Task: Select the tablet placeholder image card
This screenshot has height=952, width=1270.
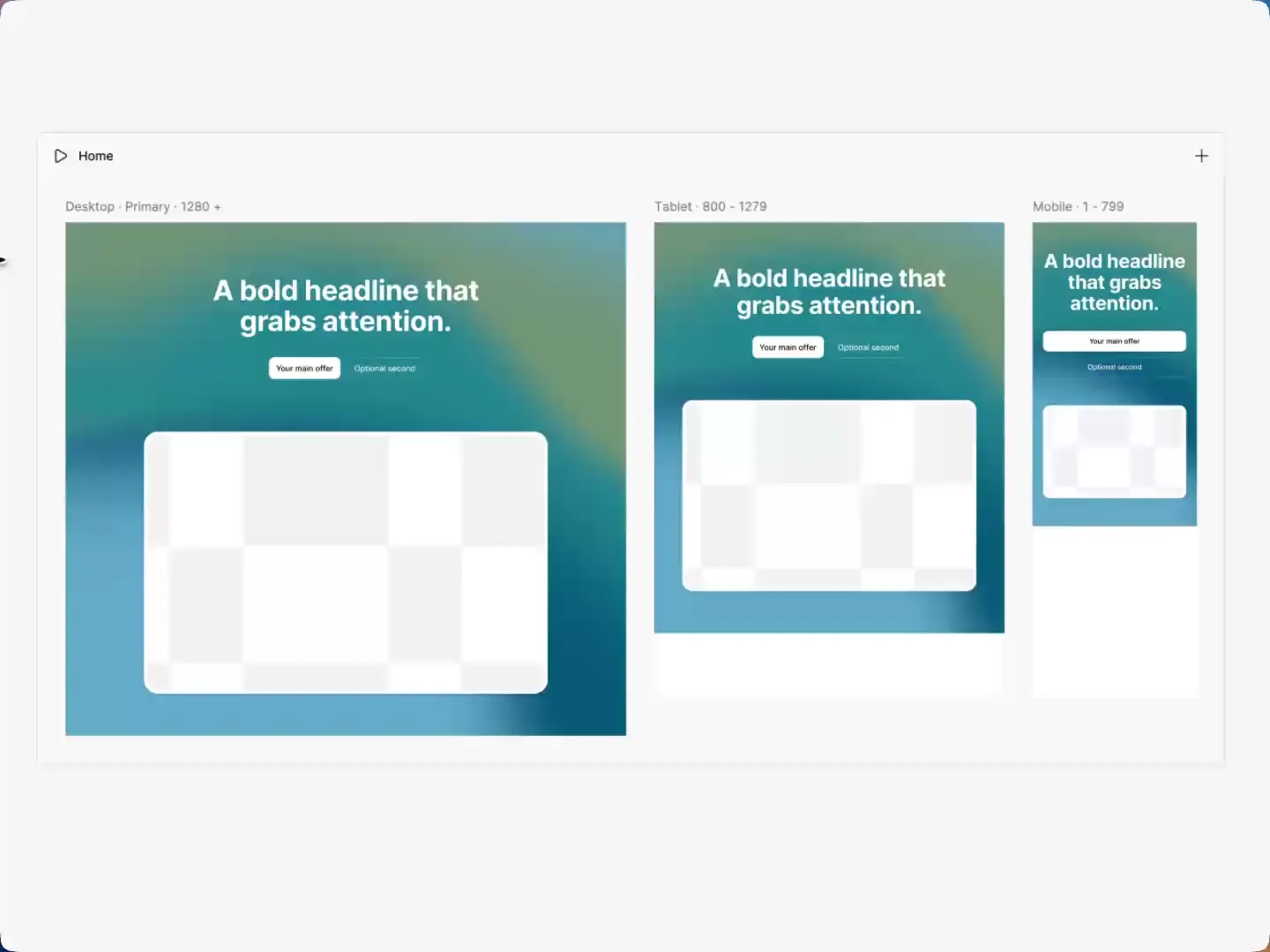Action: point(829,495)
